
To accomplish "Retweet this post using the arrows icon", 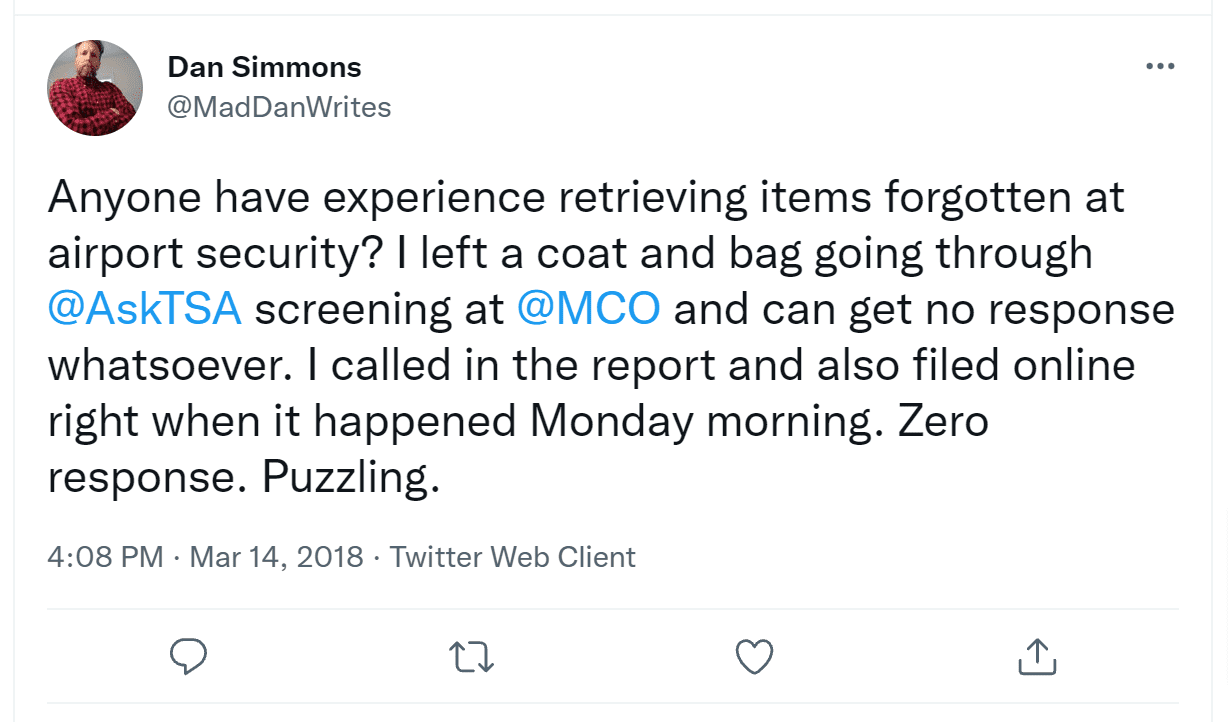I will (472, 657).
